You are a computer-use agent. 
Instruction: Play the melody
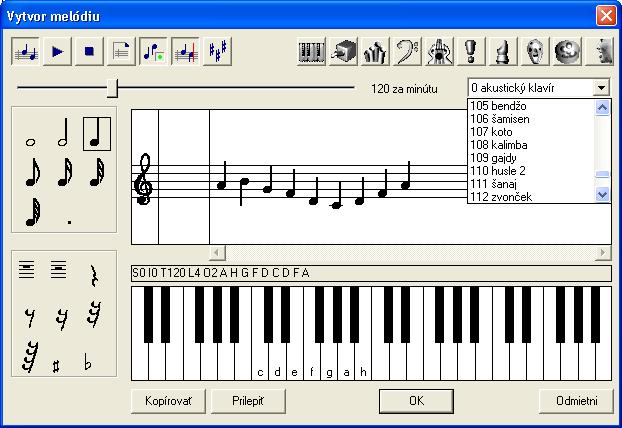(58, 51)
